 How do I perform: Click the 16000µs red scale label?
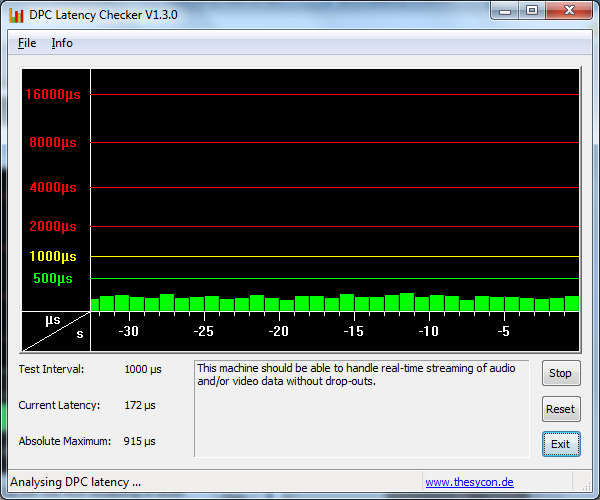[x=53, y=95]
